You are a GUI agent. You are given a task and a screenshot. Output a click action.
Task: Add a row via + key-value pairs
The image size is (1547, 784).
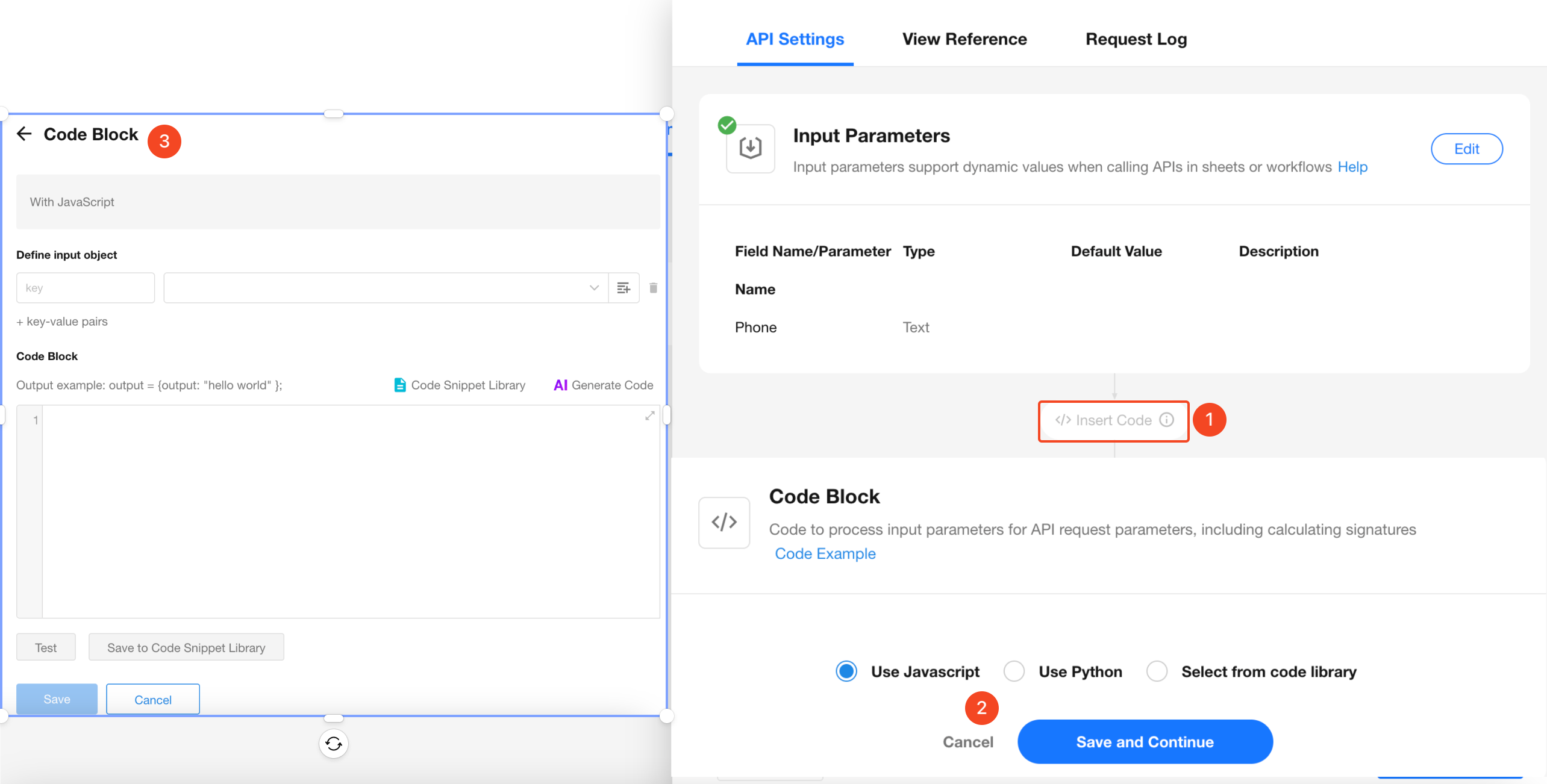[x=62, y=322]
